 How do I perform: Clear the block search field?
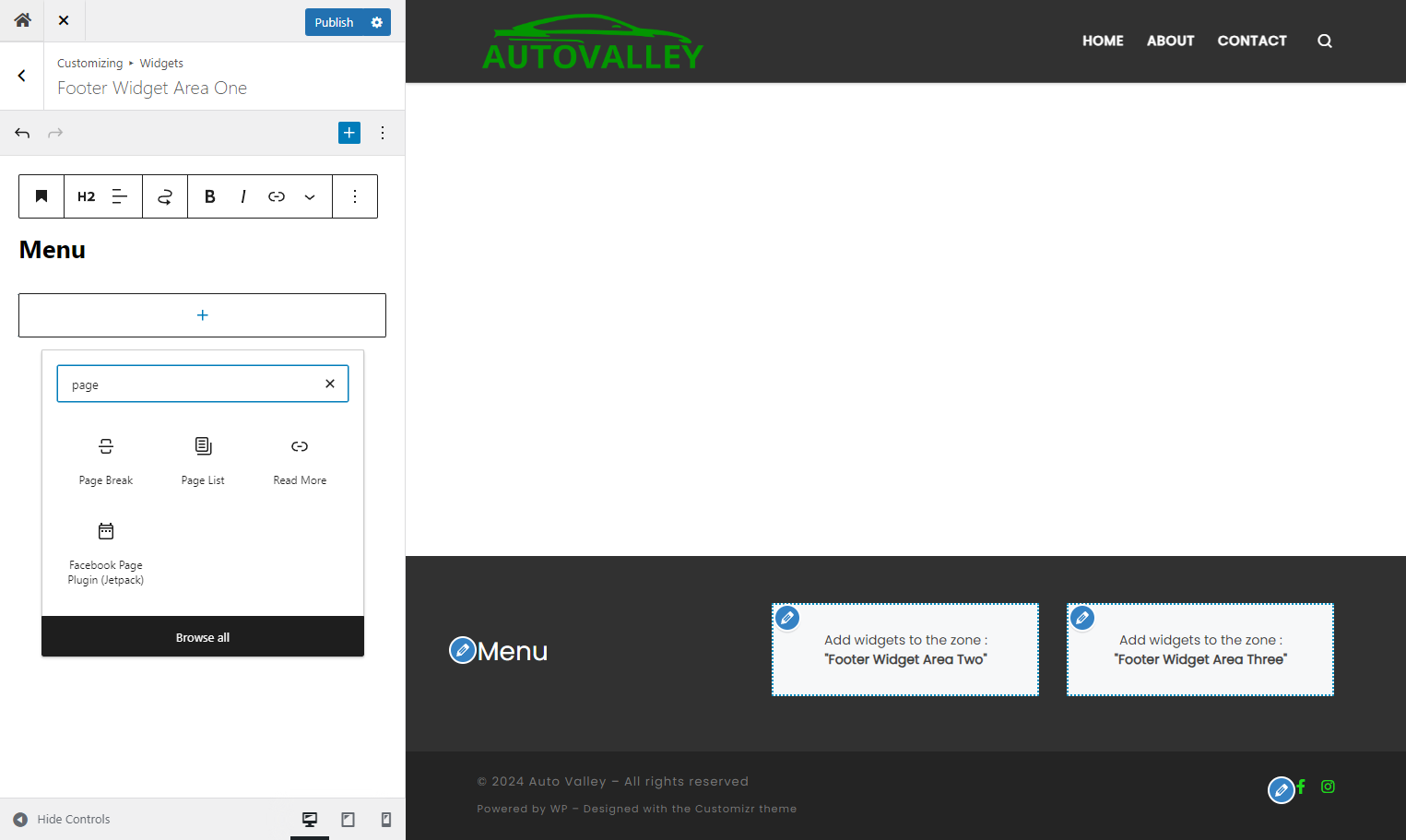pyautogui.click(x=330, y=384)
